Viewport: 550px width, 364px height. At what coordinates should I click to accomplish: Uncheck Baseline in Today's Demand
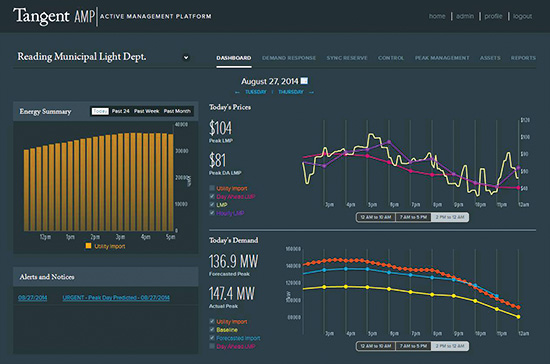[212, 330]
